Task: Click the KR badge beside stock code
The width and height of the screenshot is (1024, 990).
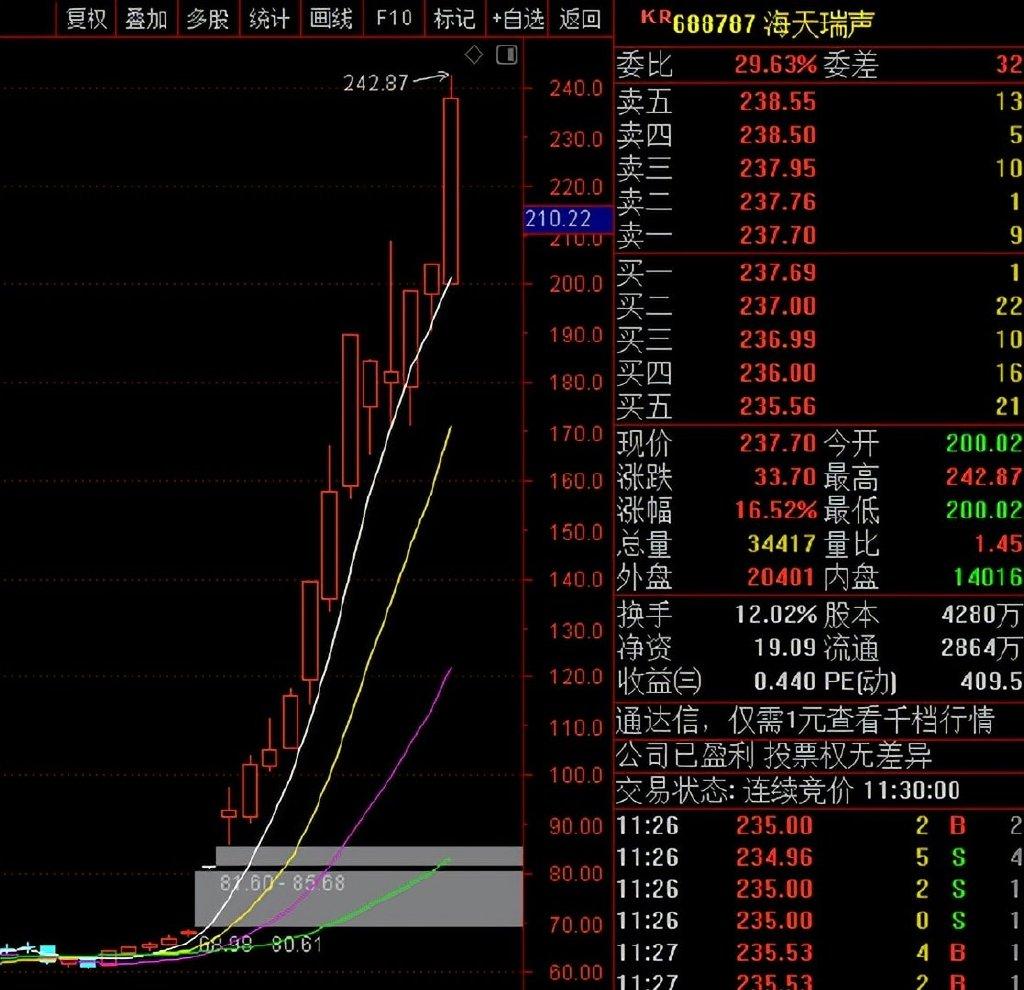Action: (654, 17)
